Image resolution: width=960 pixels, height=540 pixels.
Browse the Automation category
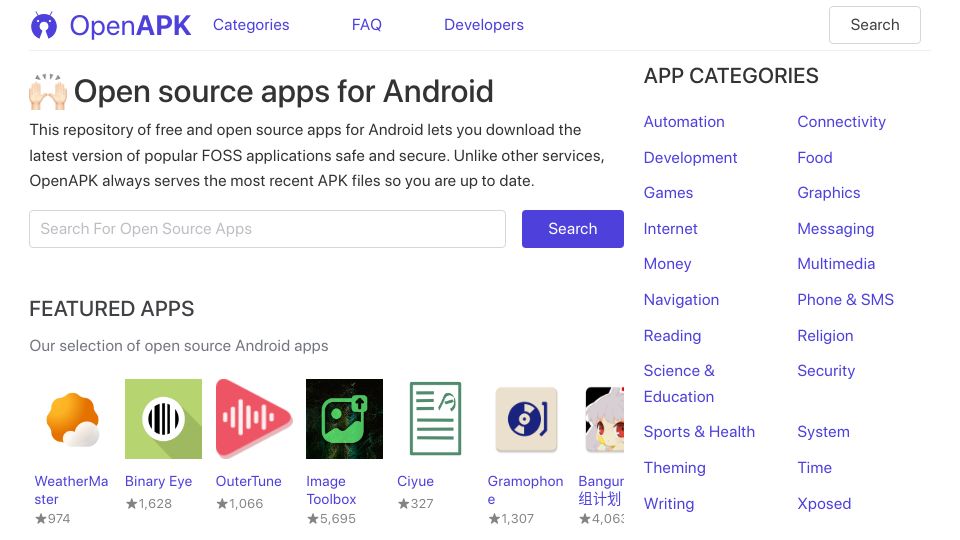(x=684, y=122)
